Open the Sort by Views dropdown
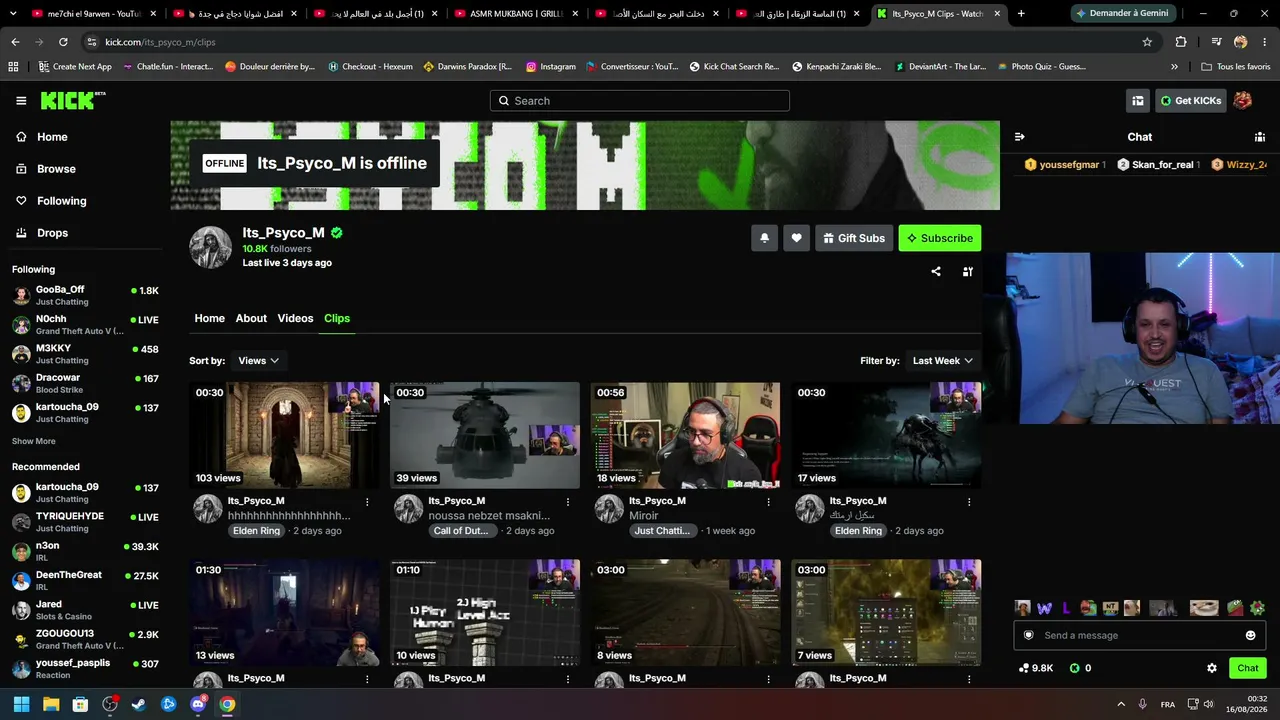Screen dimensions: 1280x720 [258, 361]
